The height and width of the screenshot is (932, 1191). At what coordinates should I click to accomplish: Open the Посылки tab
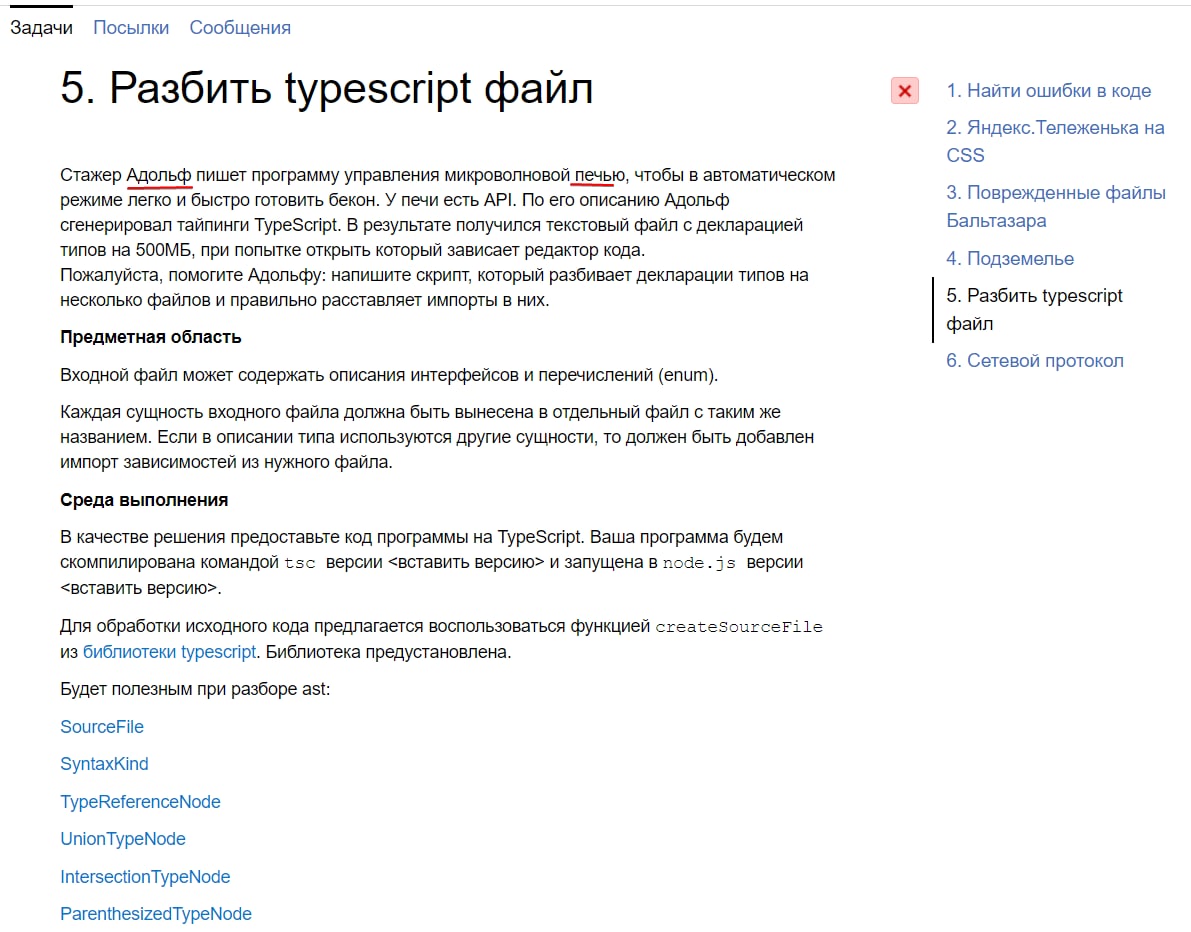pyautogui.click(x=131, y=27)
